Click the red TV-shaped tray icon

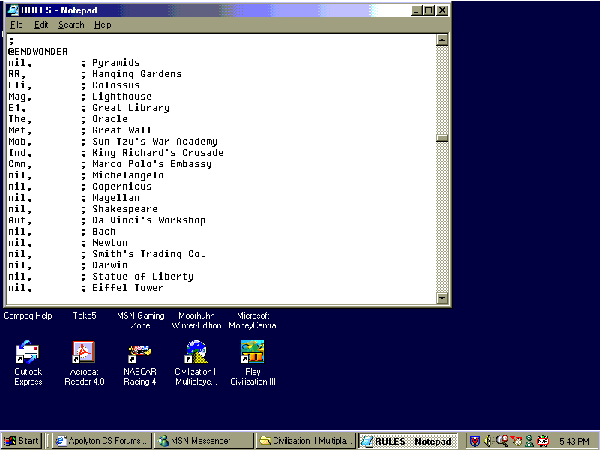coord(543,441)
